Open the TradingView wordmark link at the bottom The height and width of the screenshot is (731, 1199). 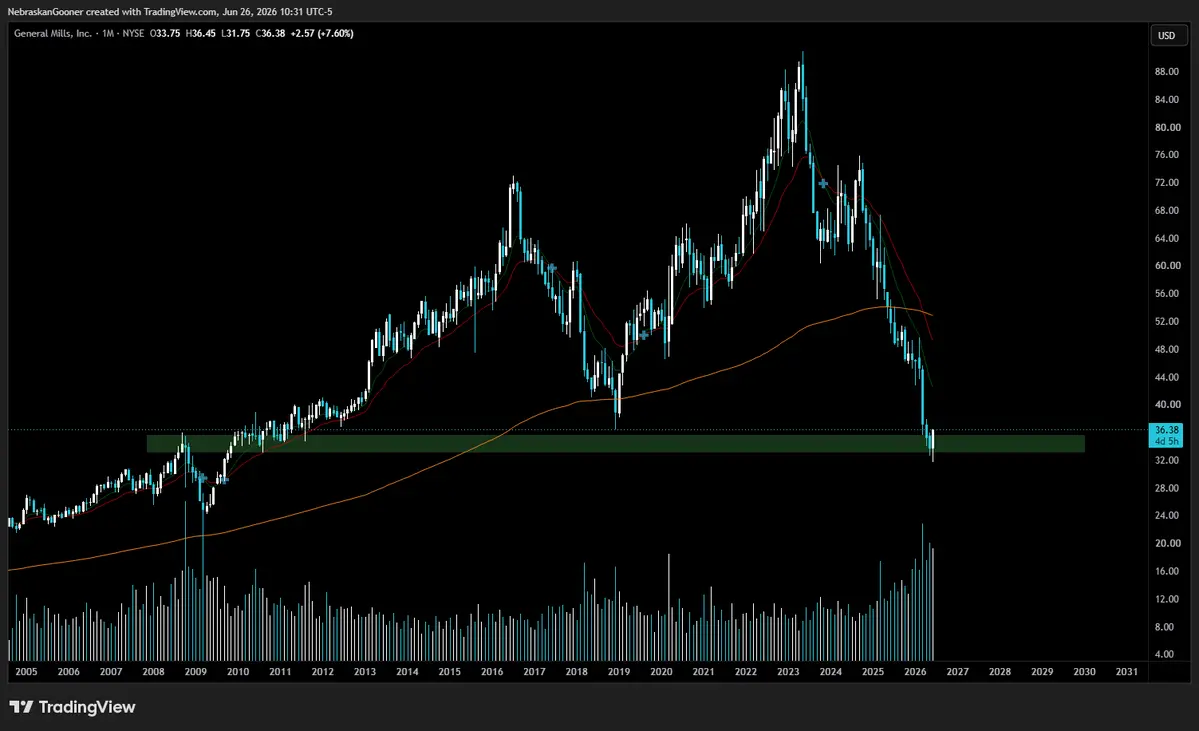click(86, 707)
